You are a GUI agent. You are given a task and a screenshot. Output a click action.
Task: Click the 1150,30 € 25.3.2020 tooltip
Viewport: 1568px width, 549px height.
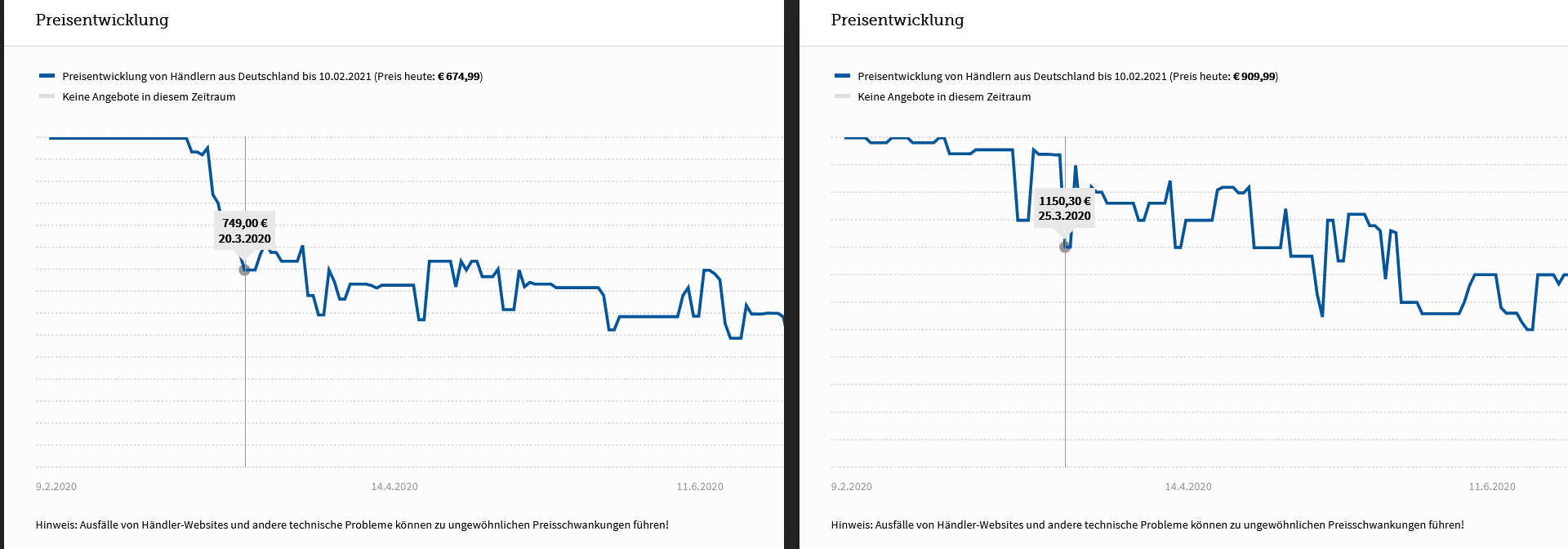1064,208
